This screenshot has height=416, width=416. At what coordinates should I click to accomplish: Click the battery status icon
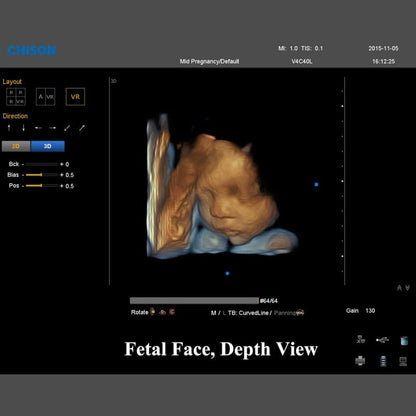coord(383,361)
